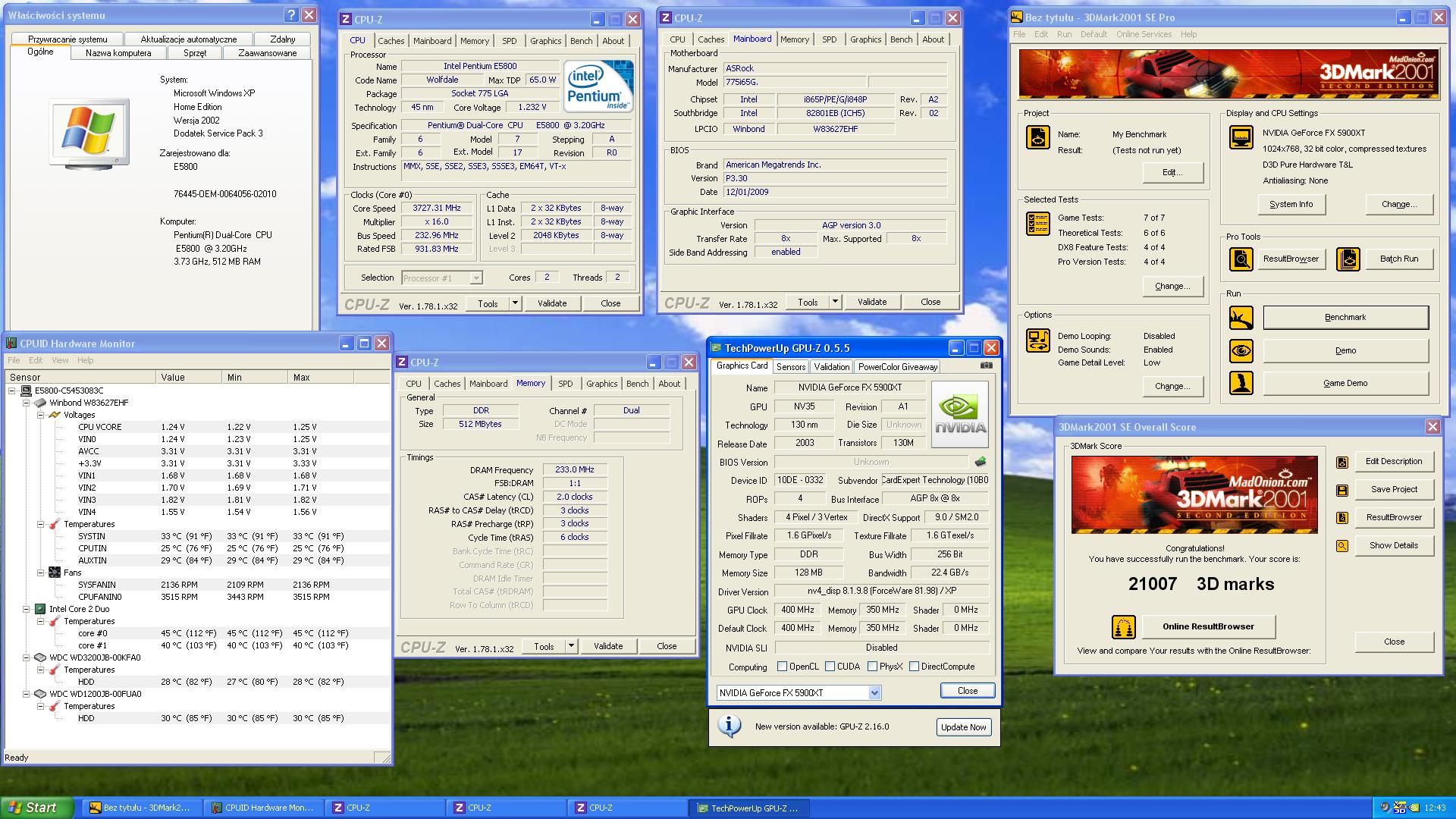Click the Benchmark run icon
1456x819 pixels.
(x=1241, y=318)
